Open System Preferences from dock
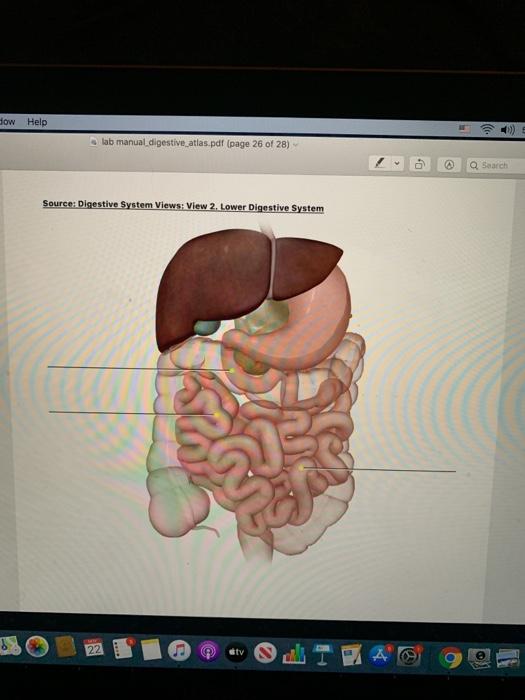The image size is (525, 700). click(408, 656)
